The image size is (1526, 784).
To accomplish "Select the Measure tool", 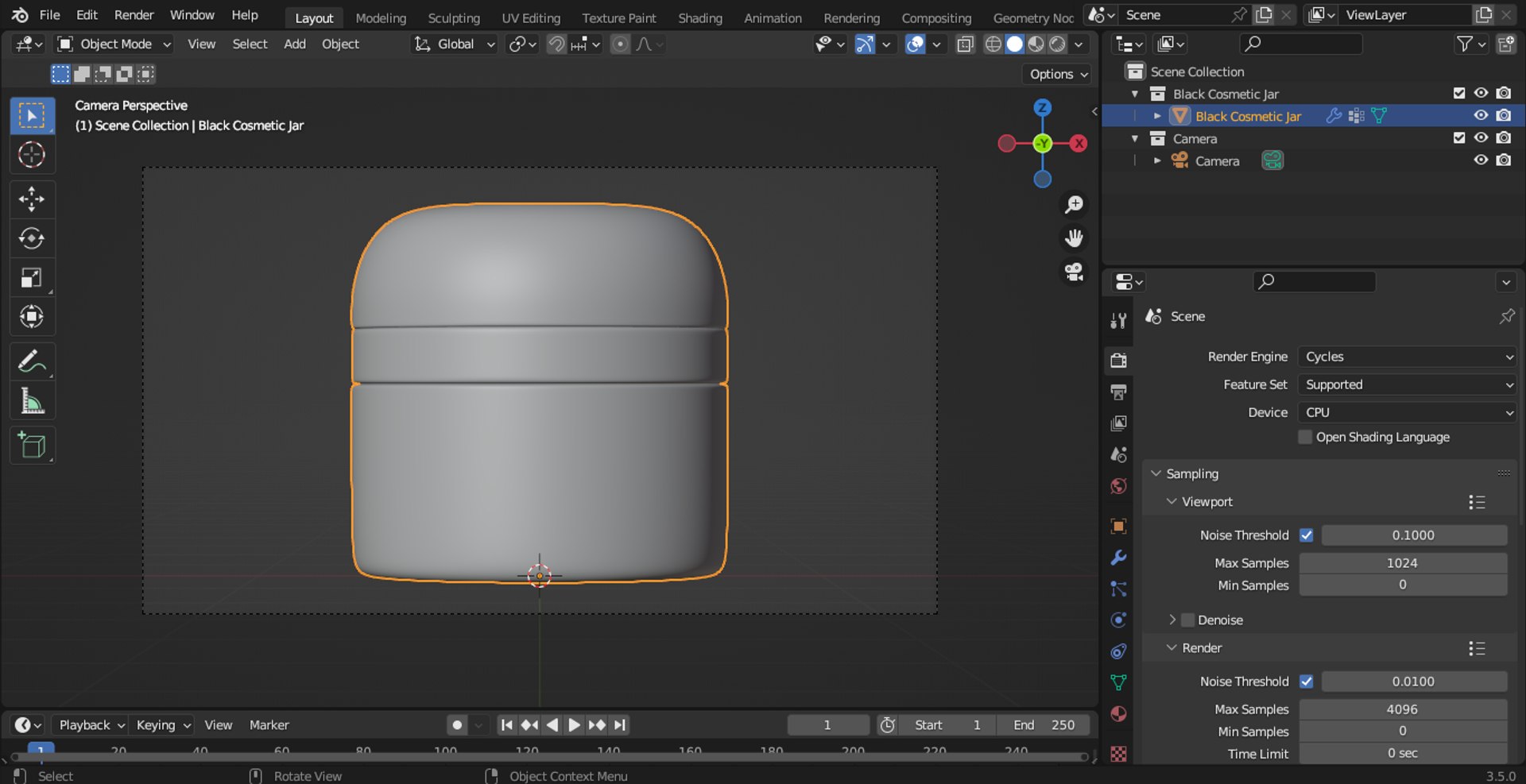I will (x=32, y=401).
